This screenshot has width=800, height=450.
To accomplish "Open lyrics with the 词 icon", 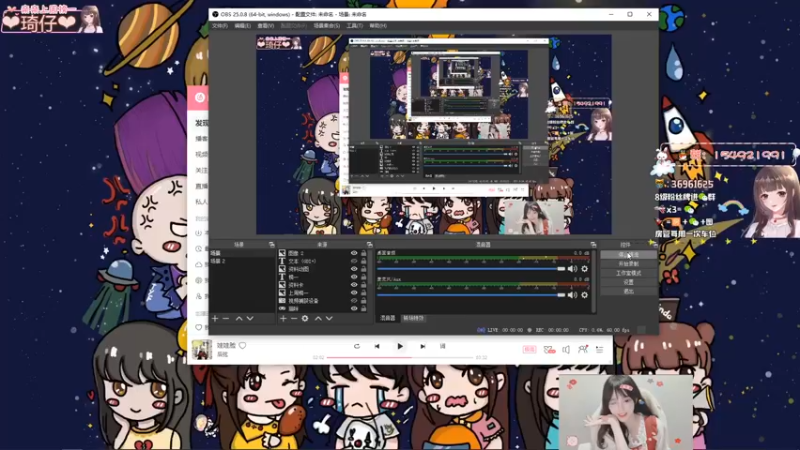I will [x=442, y=346].
